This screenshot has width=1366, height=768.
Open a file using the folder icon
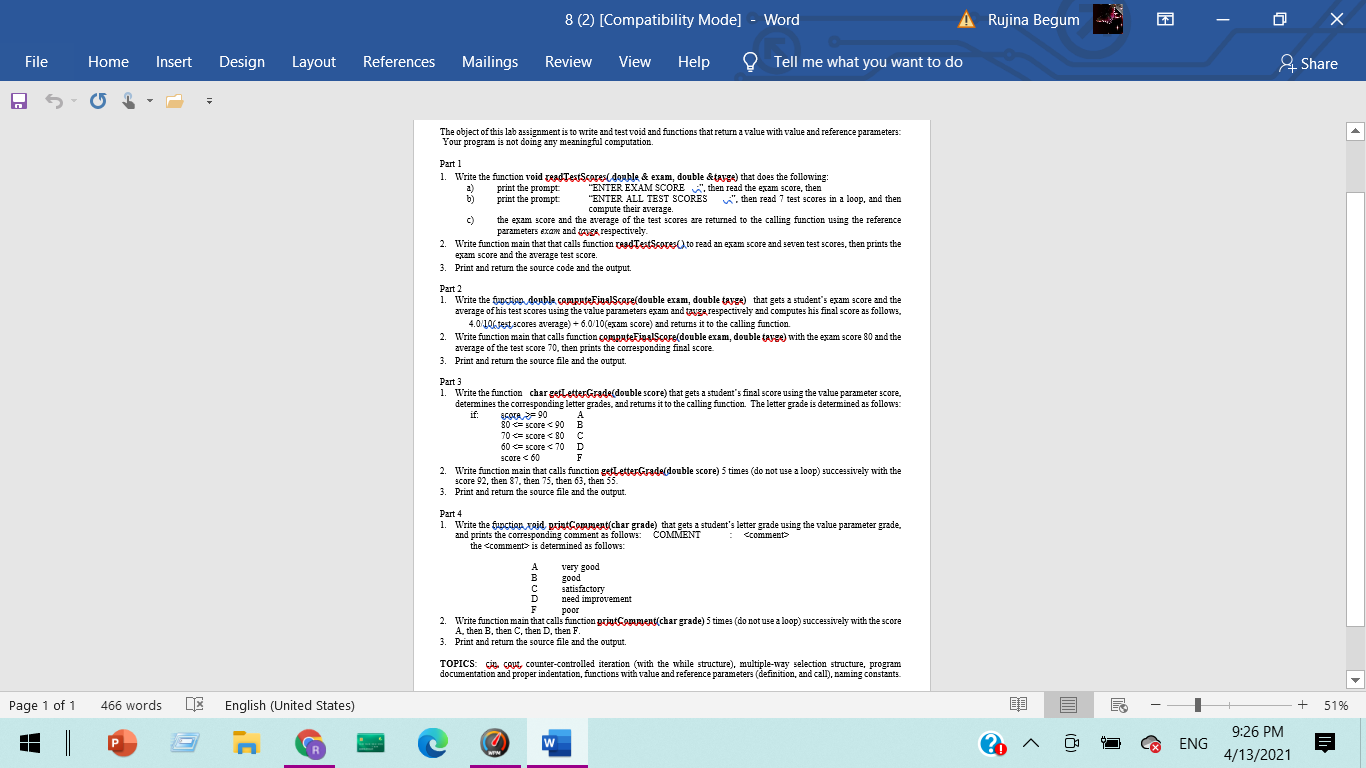[173, 100]
